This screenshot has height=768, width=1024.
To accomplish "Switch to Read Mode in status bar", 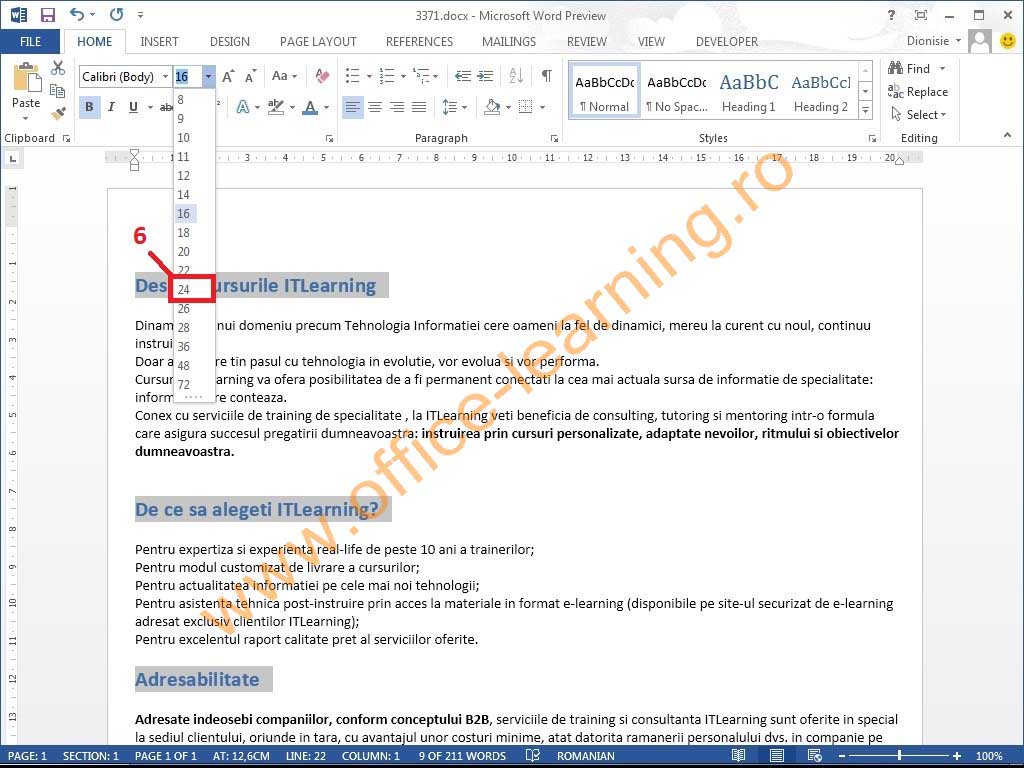I will click(739, 756).
